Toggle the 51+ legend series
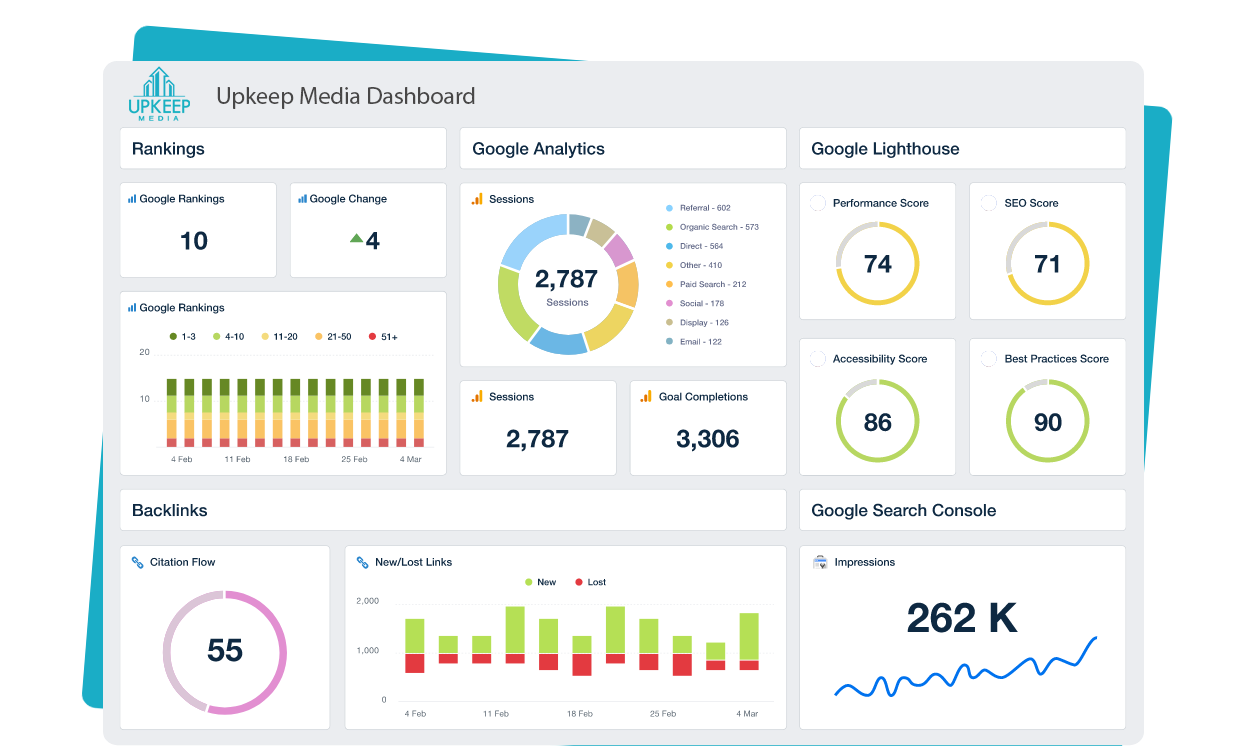The width and height of the screenshot is (1248, 746). [384, 337]
